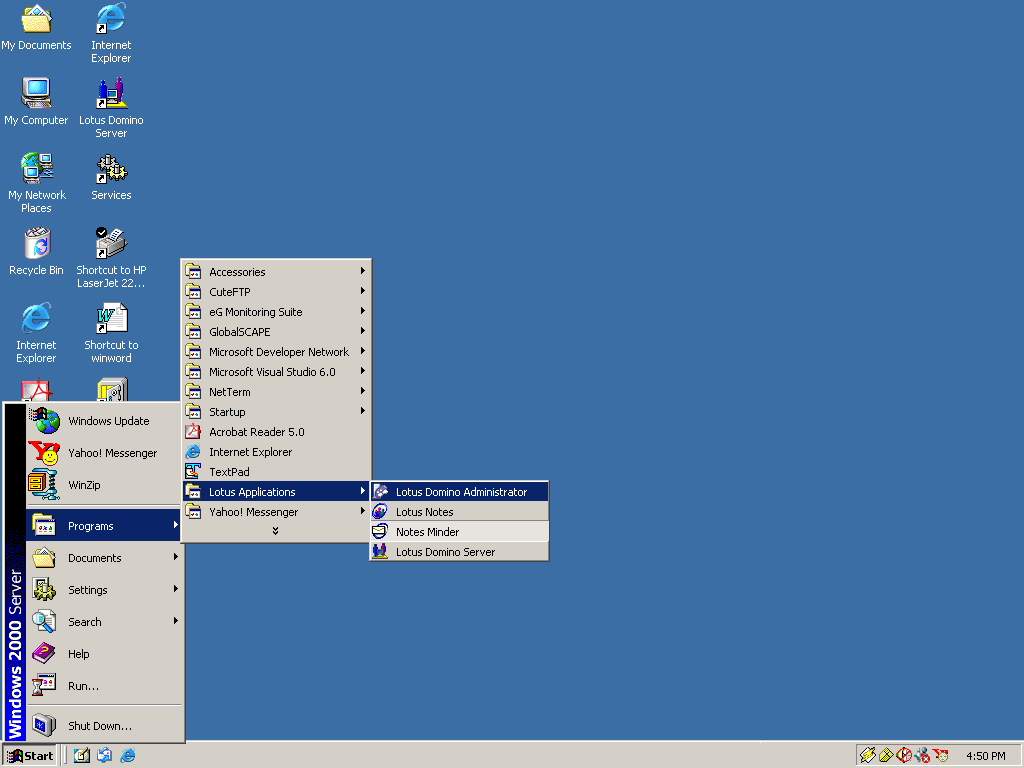Open TextPad from the Programs menu

[x=276, y=472]
